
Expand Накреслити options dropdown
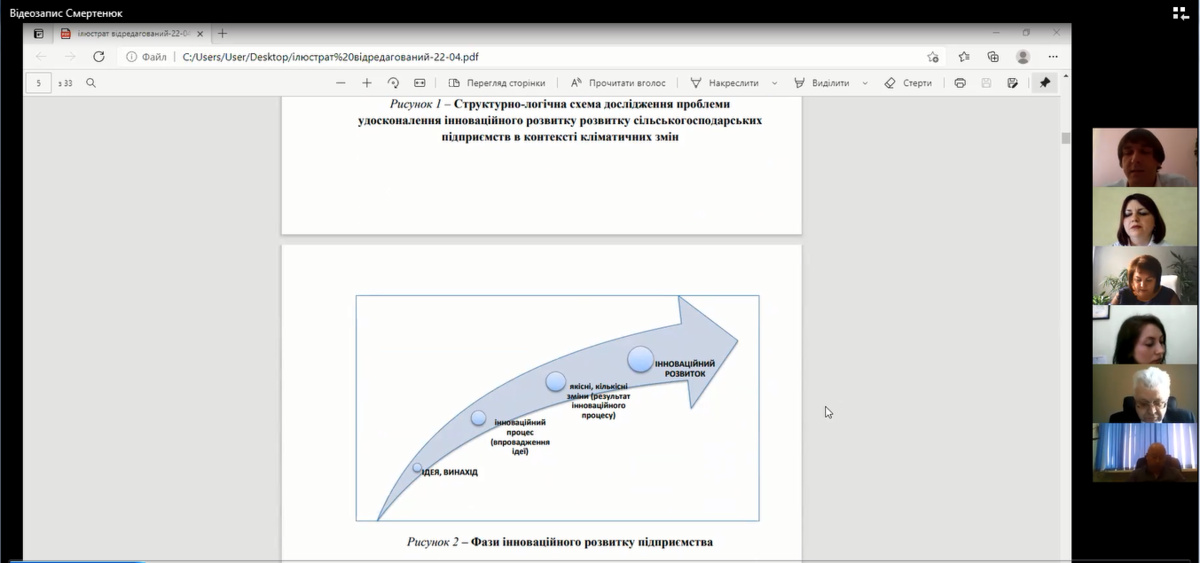(775, 83)
